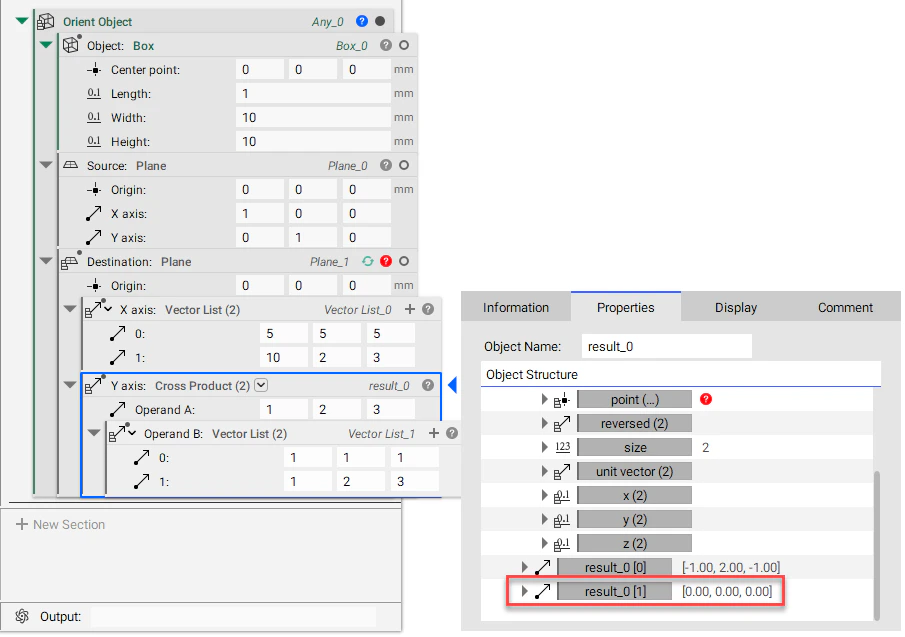Click the Destination Plane icon
Screen dimensions: 905x637
[70, 261]
